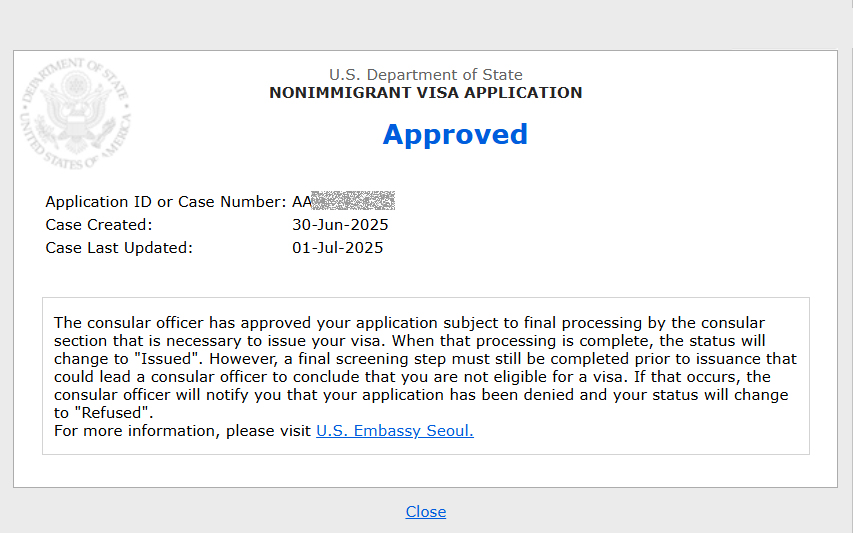The width and height of the screenshot is (853, 533).
Task: Click "For more information, please visit" text
Action: [x=182, y=431]
